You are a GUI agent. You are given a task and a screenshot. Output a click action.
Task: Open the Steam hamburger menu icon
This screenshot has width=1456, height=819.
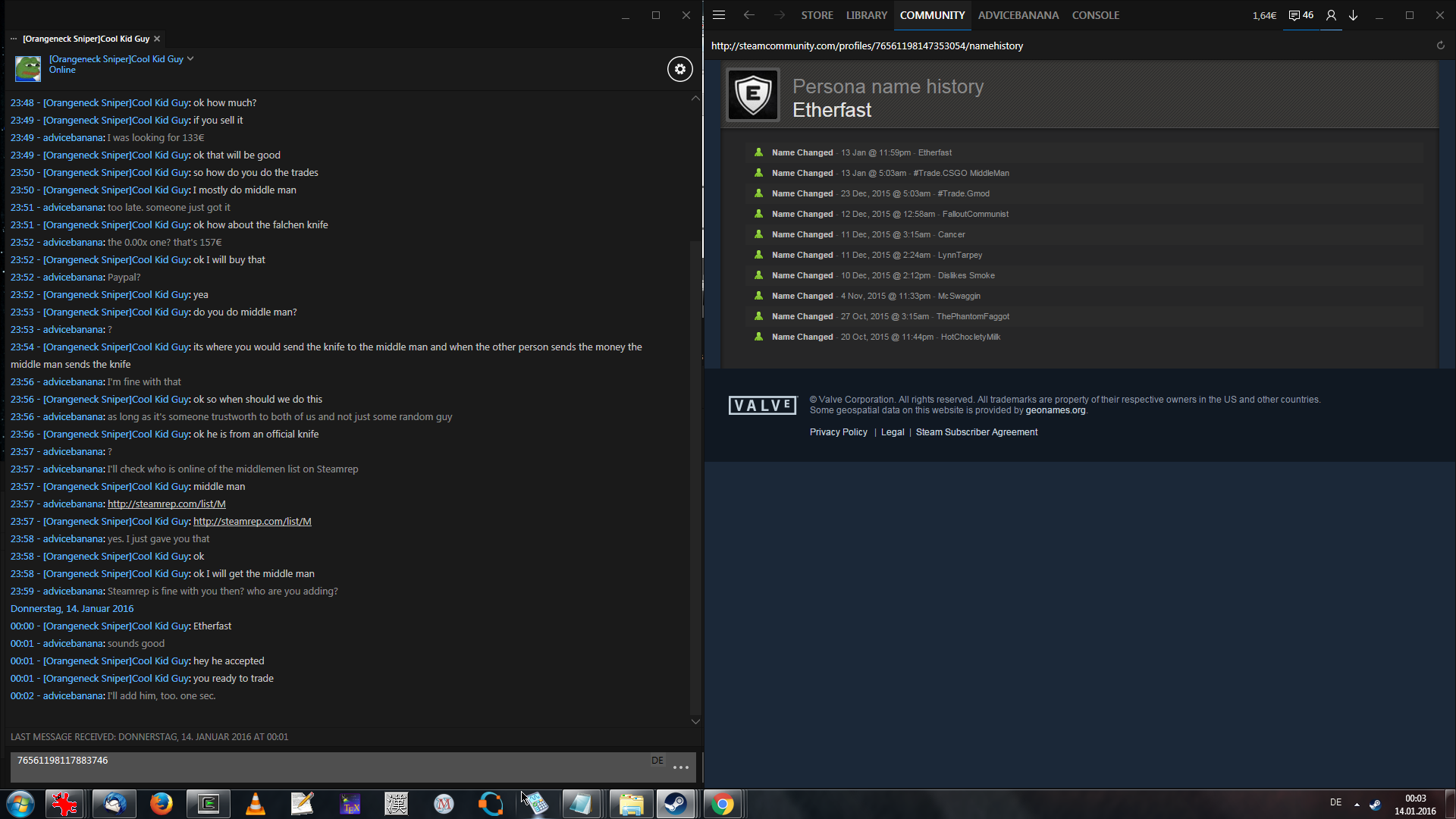[719, 15]
